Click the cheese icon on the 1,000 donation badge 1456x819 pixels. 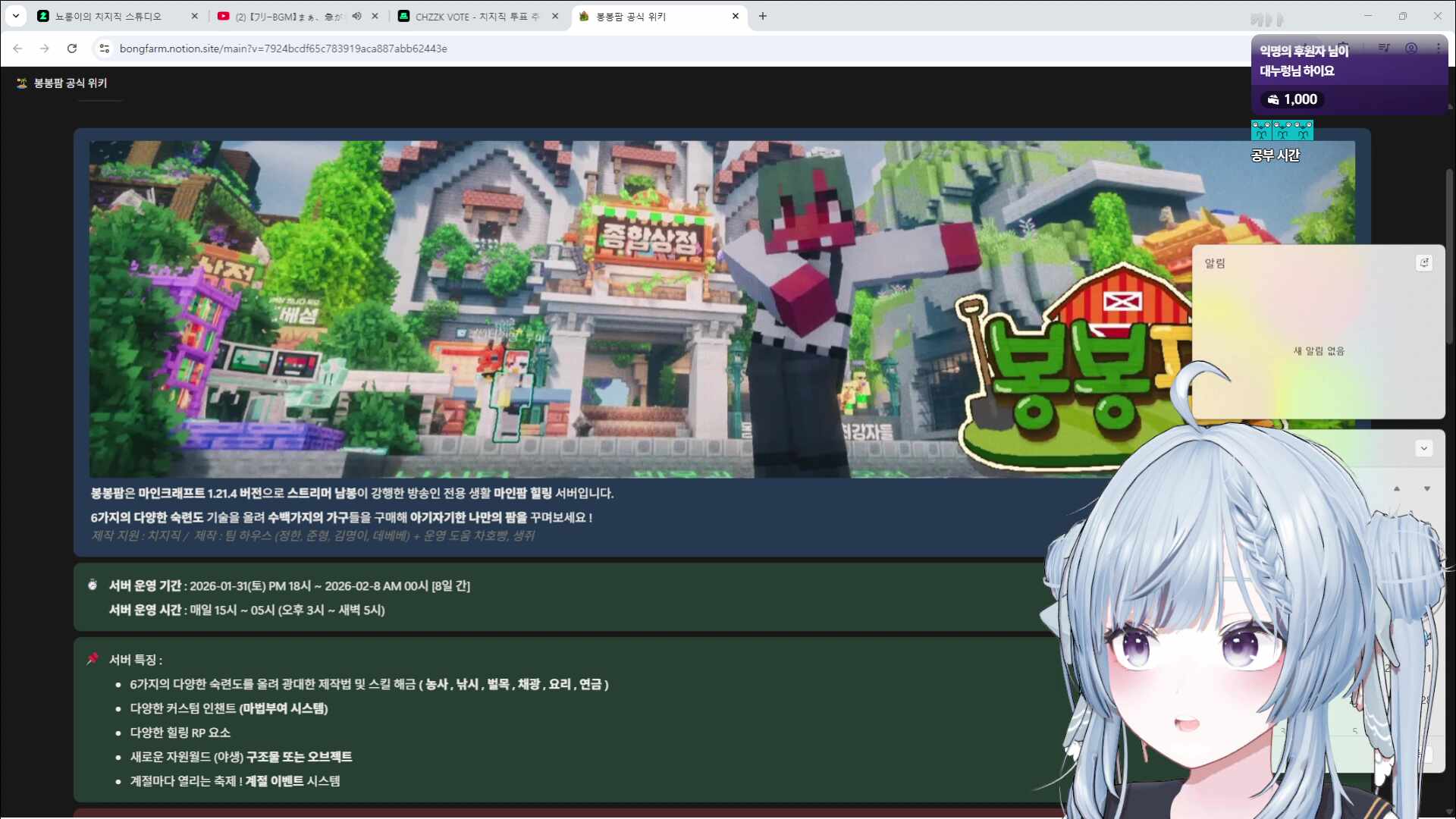tap(1273, 99)
